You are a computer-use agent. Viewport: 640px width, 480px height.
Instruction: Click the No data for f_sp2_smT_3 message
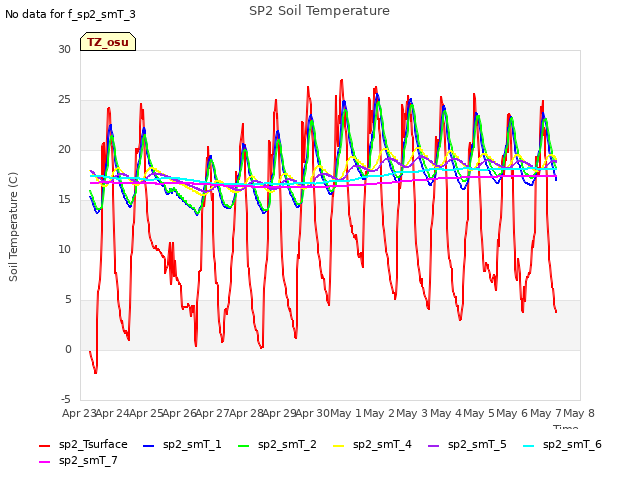click(x=70, y=14)
